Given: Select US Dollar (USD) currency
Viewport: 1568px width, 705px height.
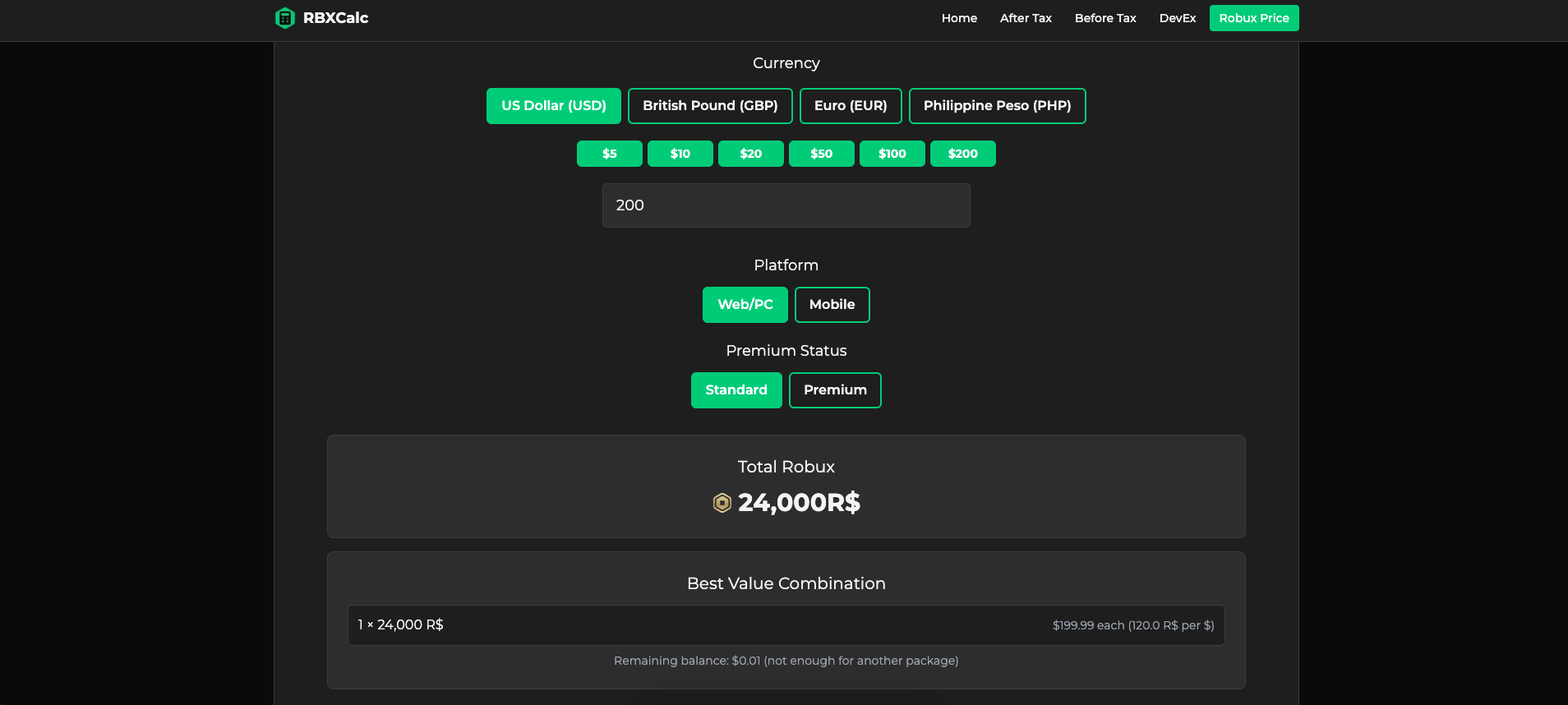Looking at the screenshot, I should click(x=554, y=106).
